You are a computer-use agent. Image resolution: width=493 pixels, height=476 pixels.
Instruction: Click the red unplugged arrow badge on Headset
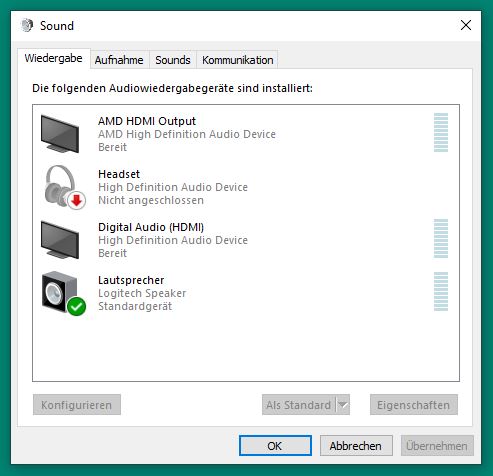[x=77, y=201]
